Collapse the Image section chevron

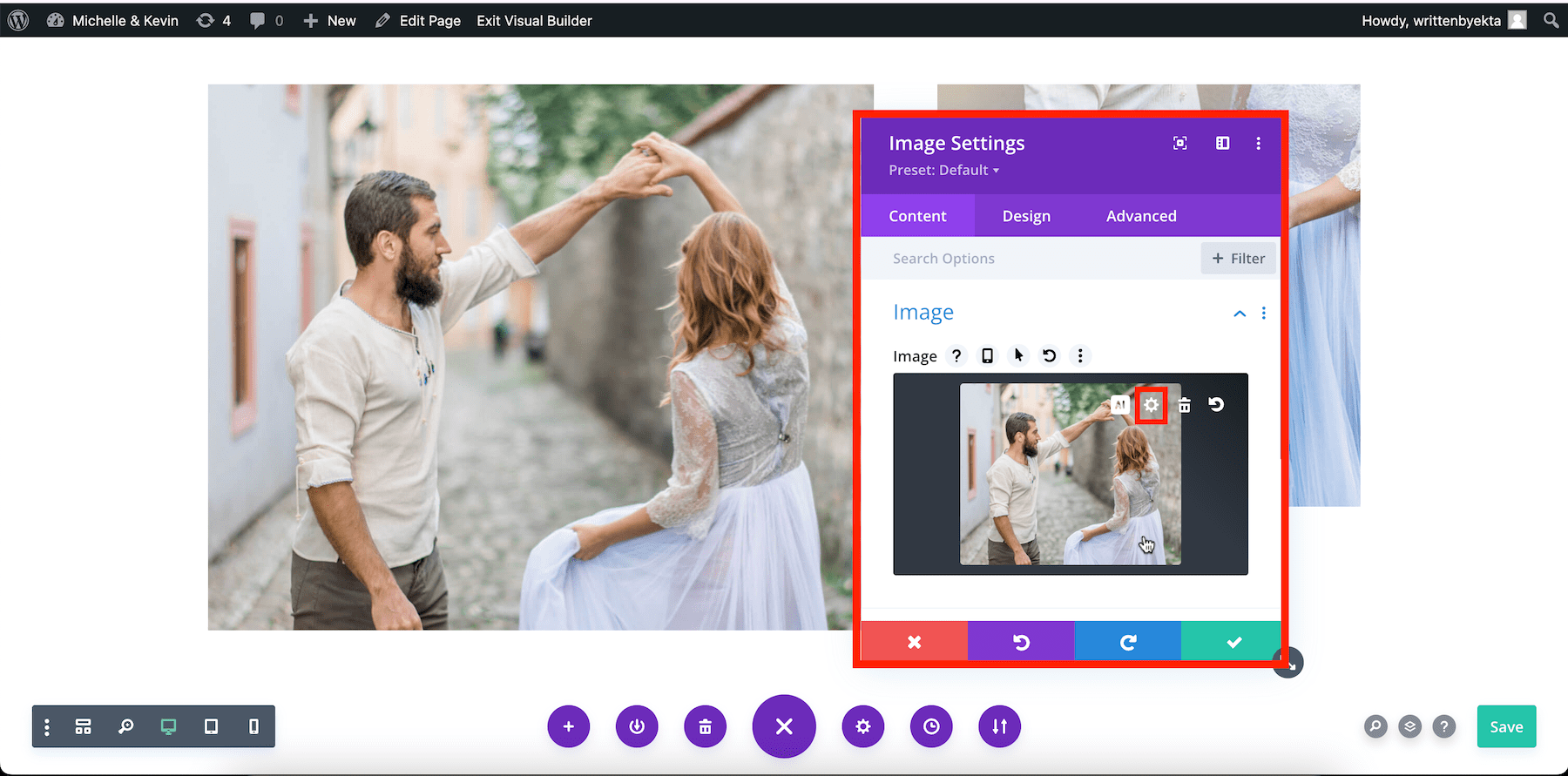(x=1240, y=314)
